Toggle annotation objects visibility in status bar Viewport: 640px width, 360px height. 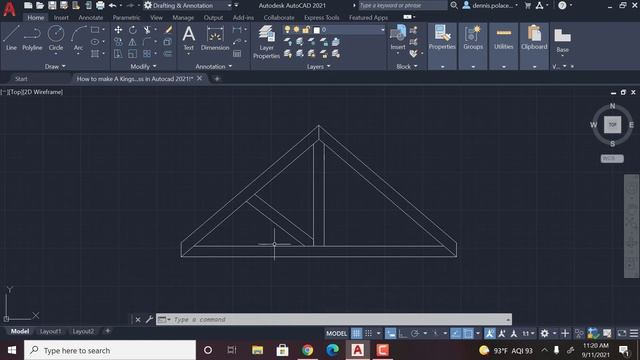click(x=490, y=333)
